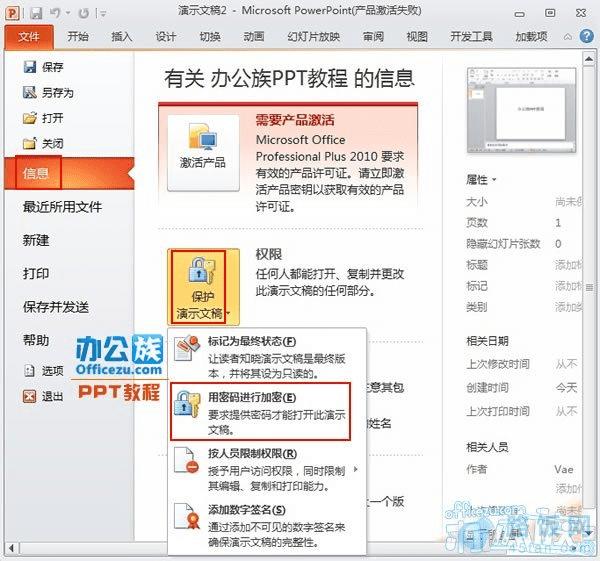Click the certificate ribbon icon for 添加数字签名

pos(187,516)
